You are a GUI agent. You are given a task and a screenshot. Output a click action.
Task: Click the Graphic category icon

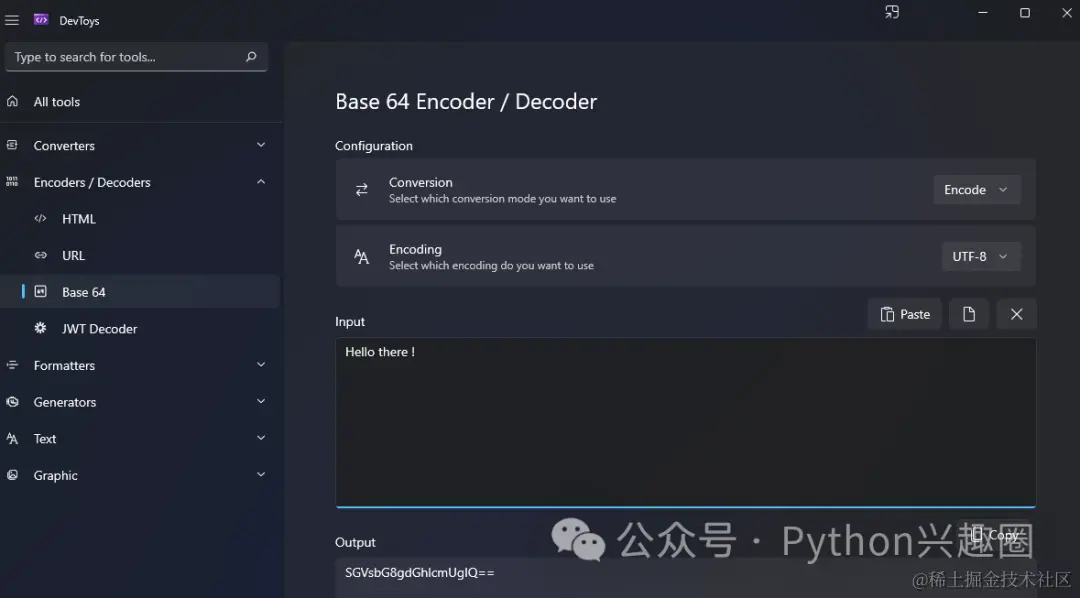pyautogui.click(x=12, y=475)
